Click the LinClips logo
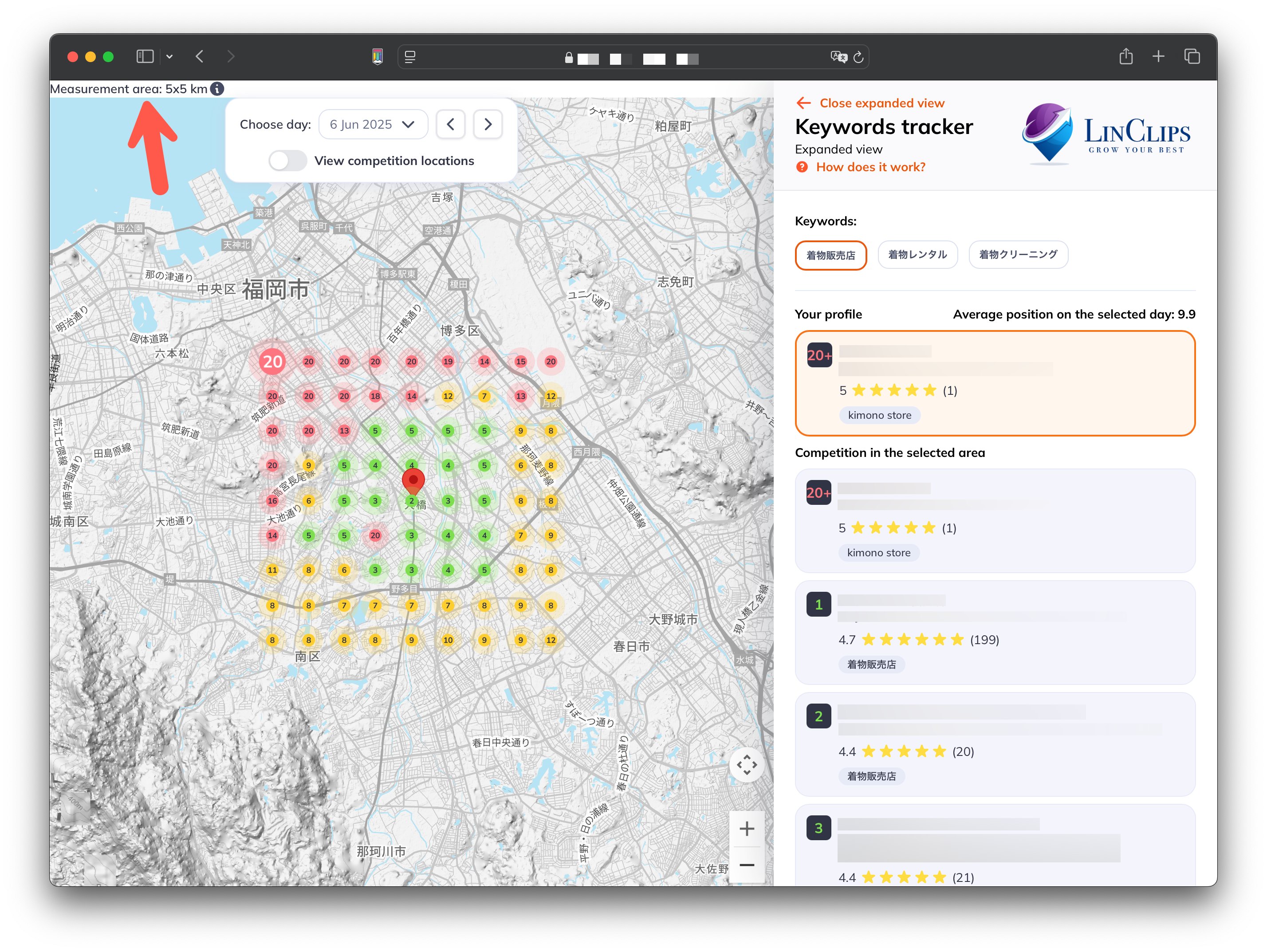 click(1106, 134)
